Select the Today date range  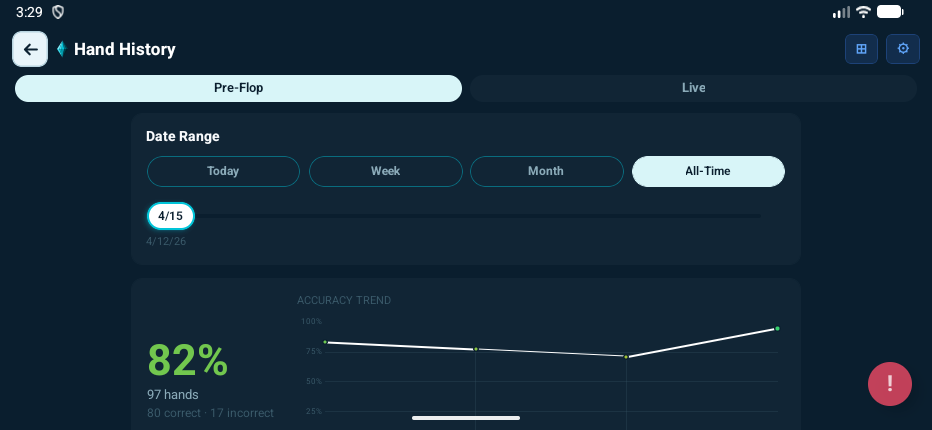tap(223, 171)
